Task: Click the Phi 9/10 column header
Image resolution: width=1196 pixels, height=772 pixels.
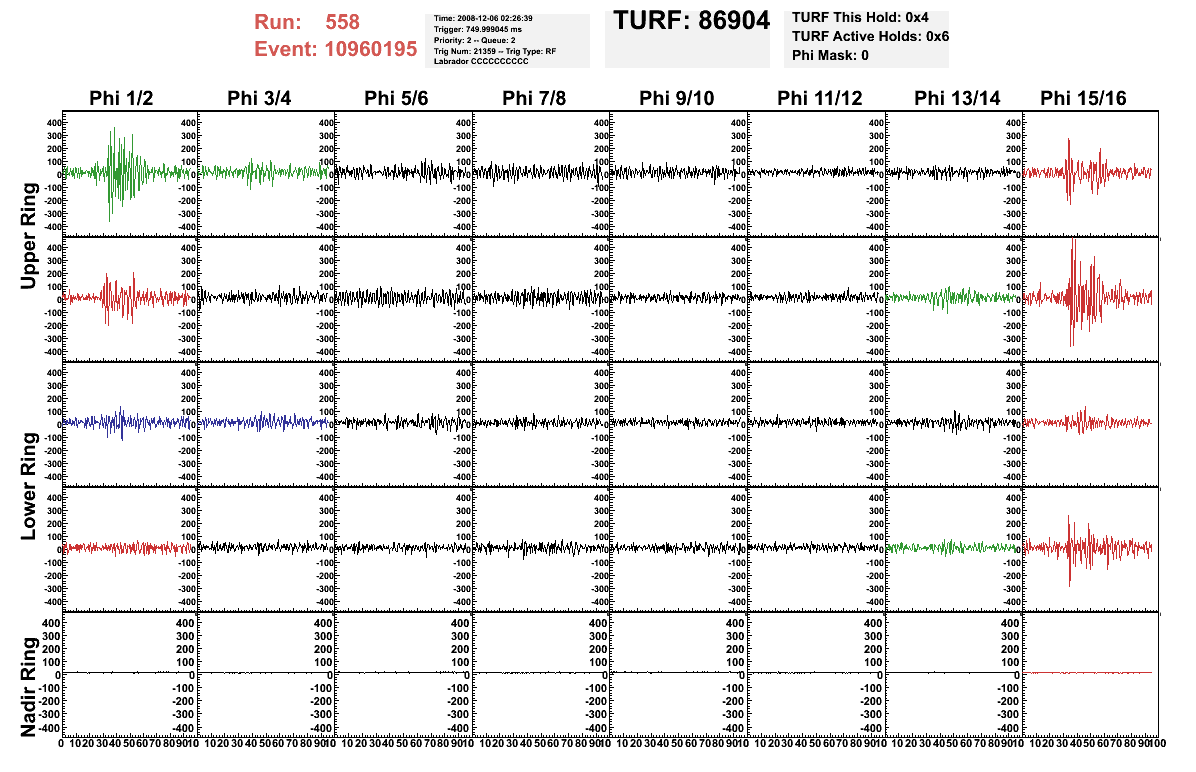Action: point(677,98)
